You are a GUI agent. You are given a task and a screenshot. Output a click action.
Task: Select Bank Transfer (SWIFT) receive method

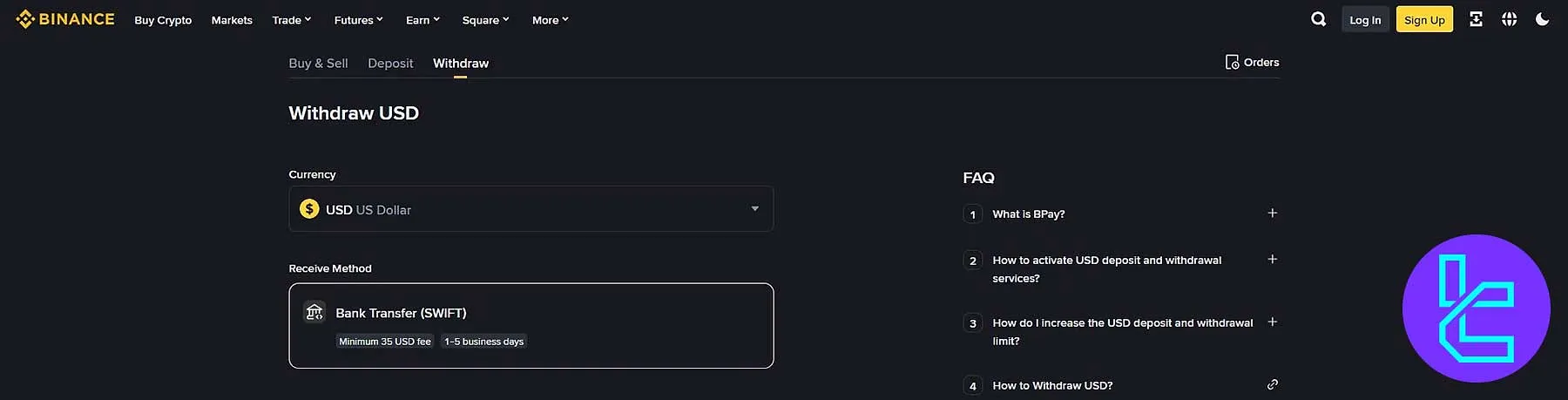(x=531, y=325)
